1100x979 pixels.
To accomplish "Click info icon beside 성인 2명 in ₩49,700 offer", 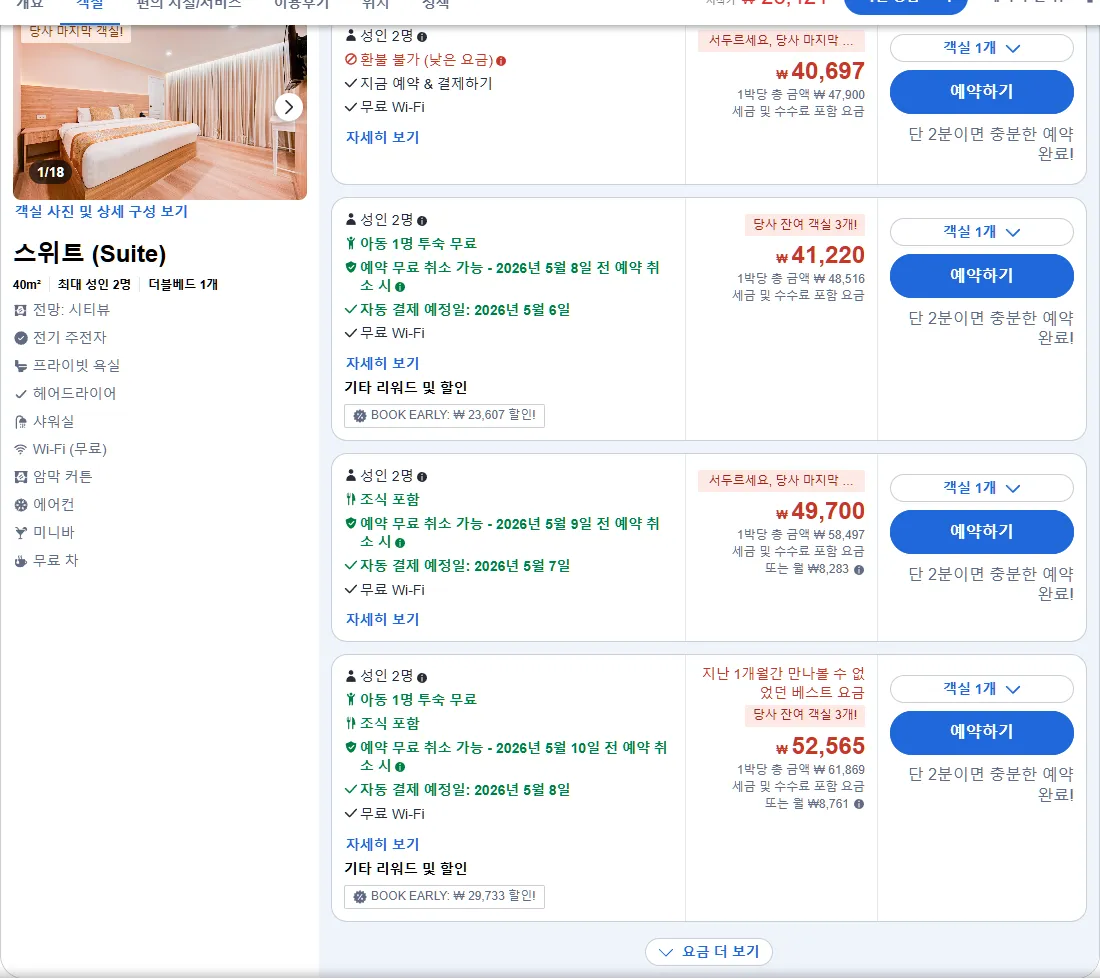I will 422,477.
